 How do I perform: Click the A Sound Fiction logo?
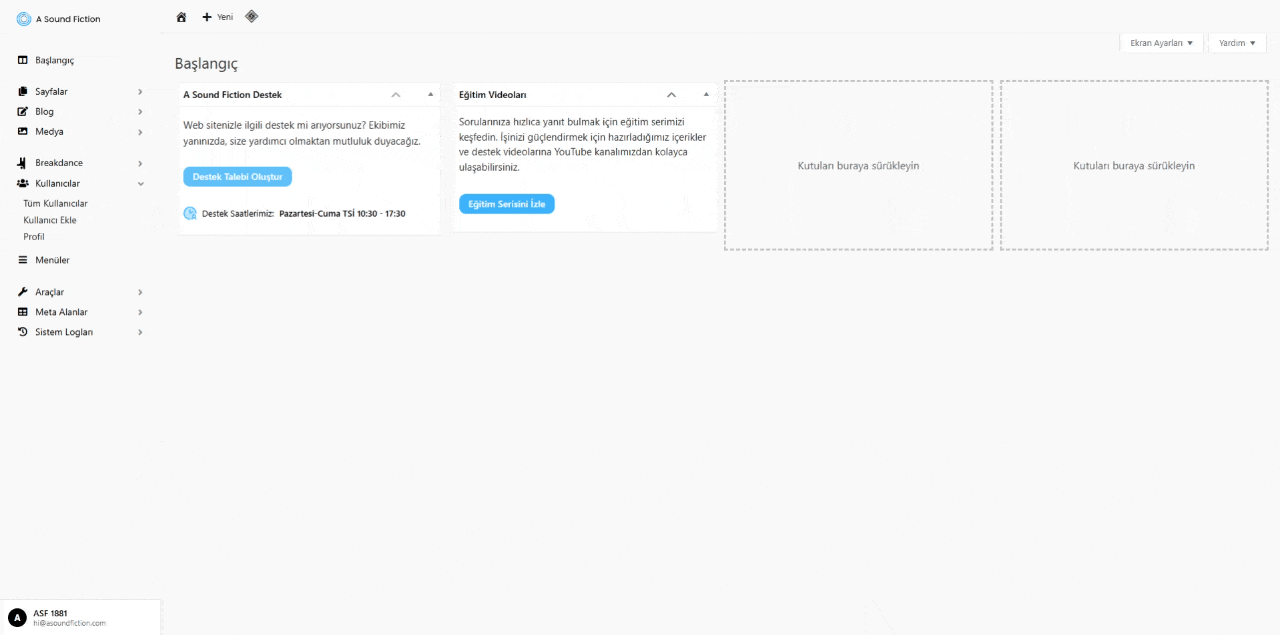(x=24, y=19)
